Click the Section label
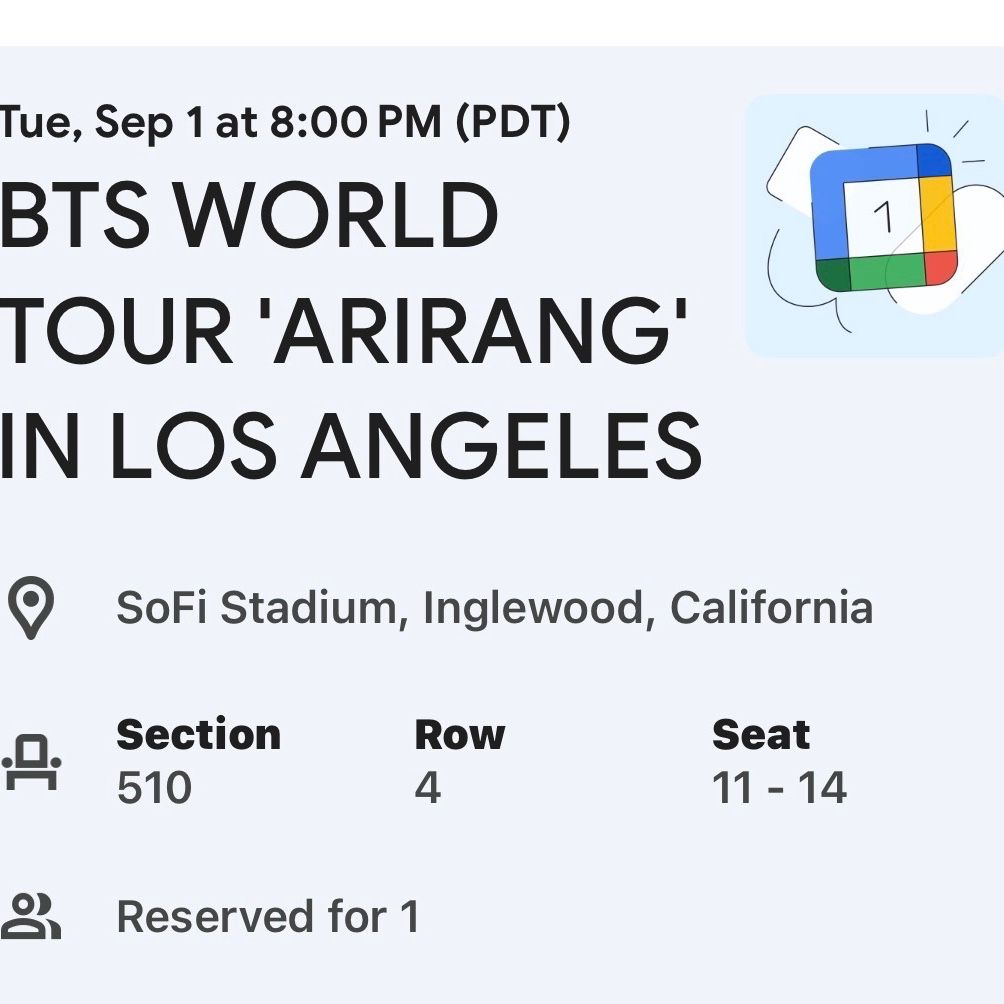 (198, 734)
